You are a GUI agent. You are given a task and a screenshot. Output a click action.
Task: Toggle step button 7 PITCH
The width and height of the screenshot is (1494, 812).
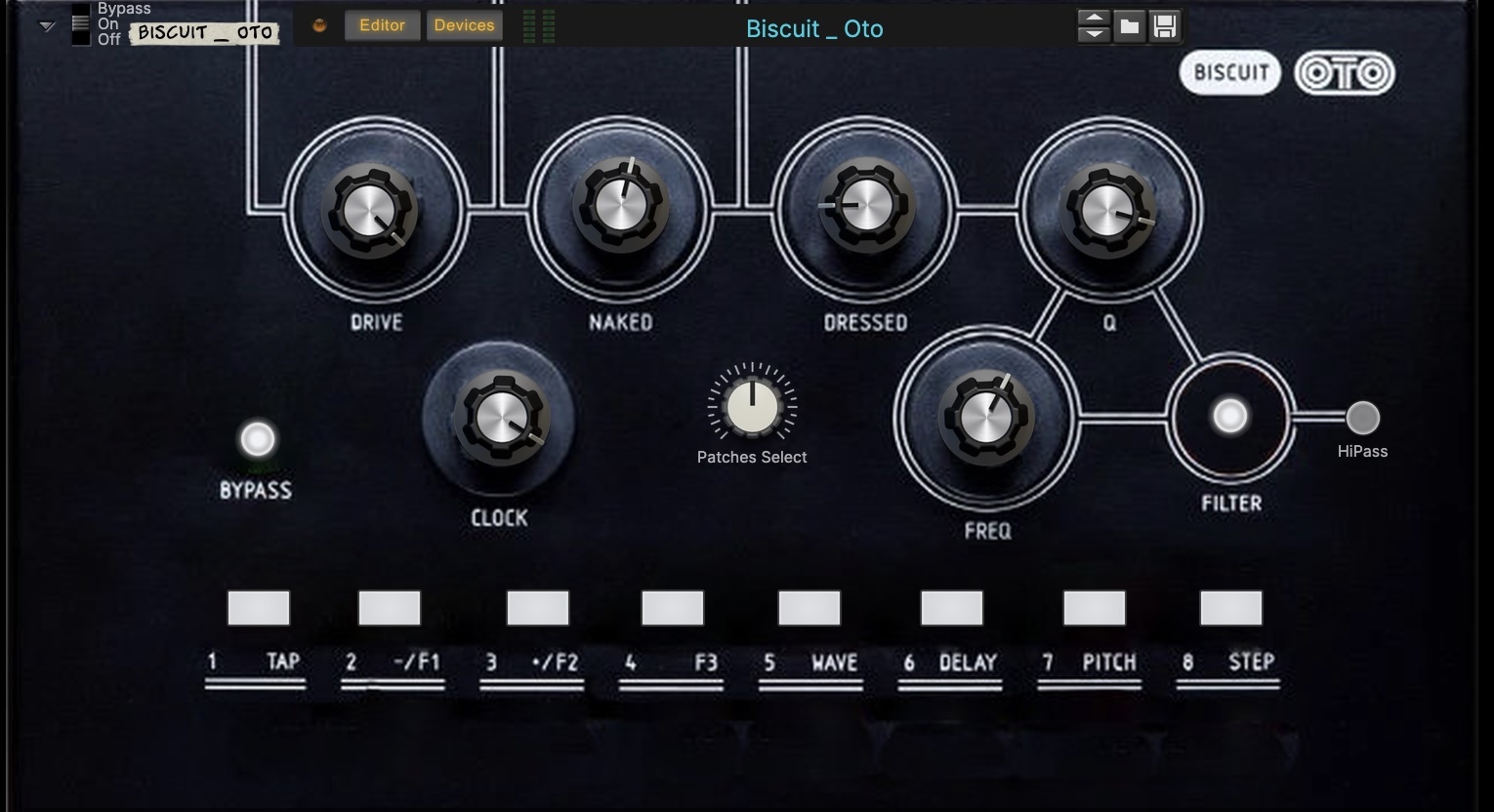click(1095, 608)
